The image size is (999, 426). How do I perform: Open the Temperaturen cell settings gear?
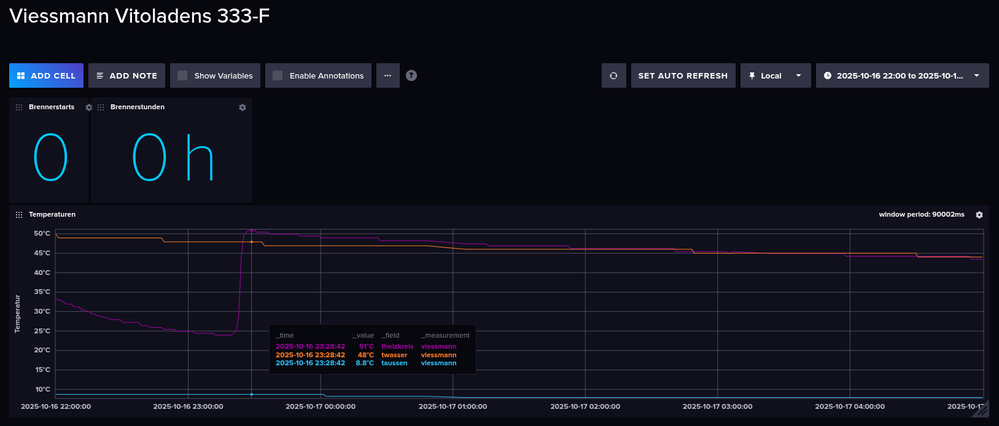979,215
